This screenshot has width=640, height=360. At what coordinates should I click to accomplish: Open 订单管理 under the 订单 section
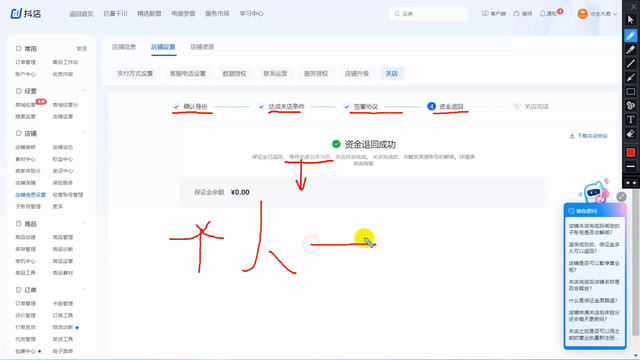[25, 304]
